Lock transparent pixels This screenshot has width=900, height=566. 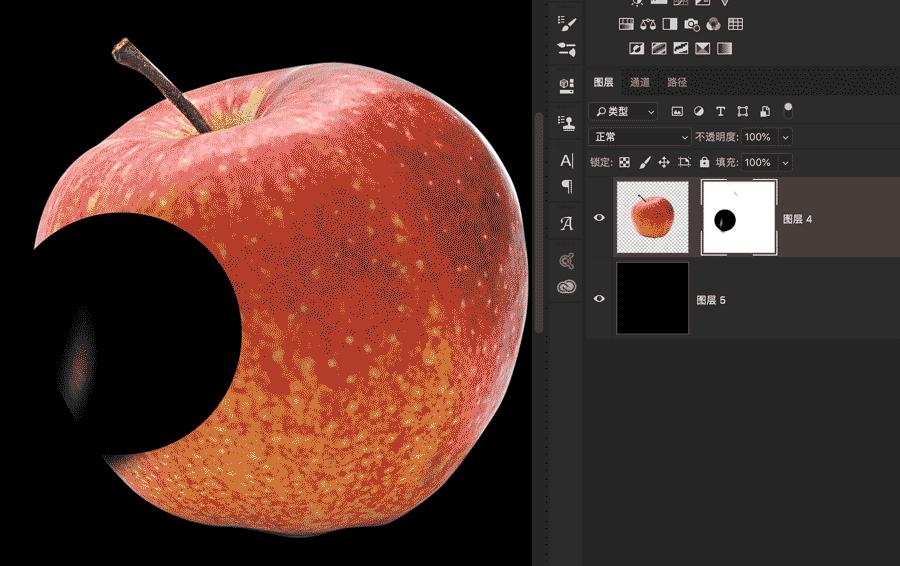(x=624, y=162)
